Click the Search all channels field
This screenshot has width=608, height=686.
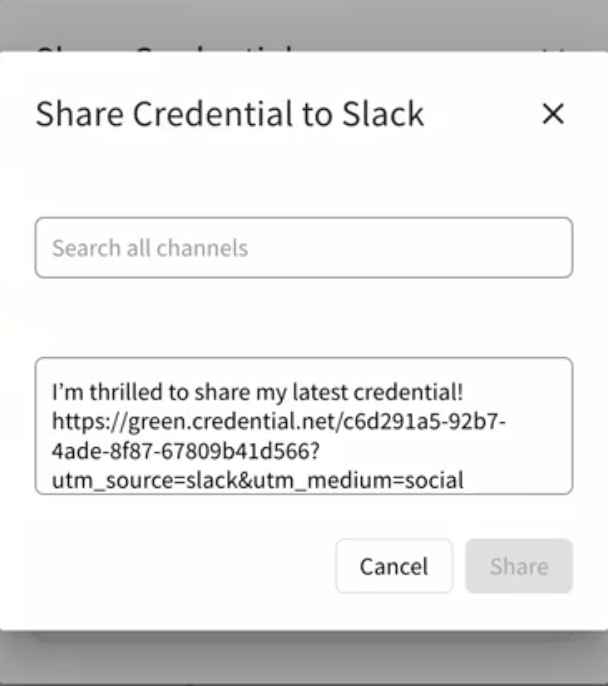pyautogui.click(x=304, y=248)
